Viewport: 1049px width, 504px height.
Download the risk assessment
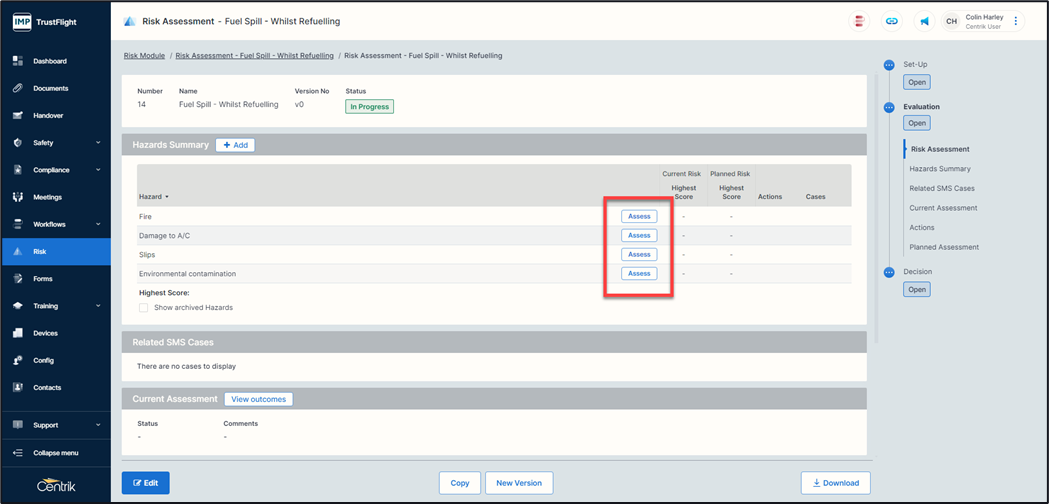[835, 483]
